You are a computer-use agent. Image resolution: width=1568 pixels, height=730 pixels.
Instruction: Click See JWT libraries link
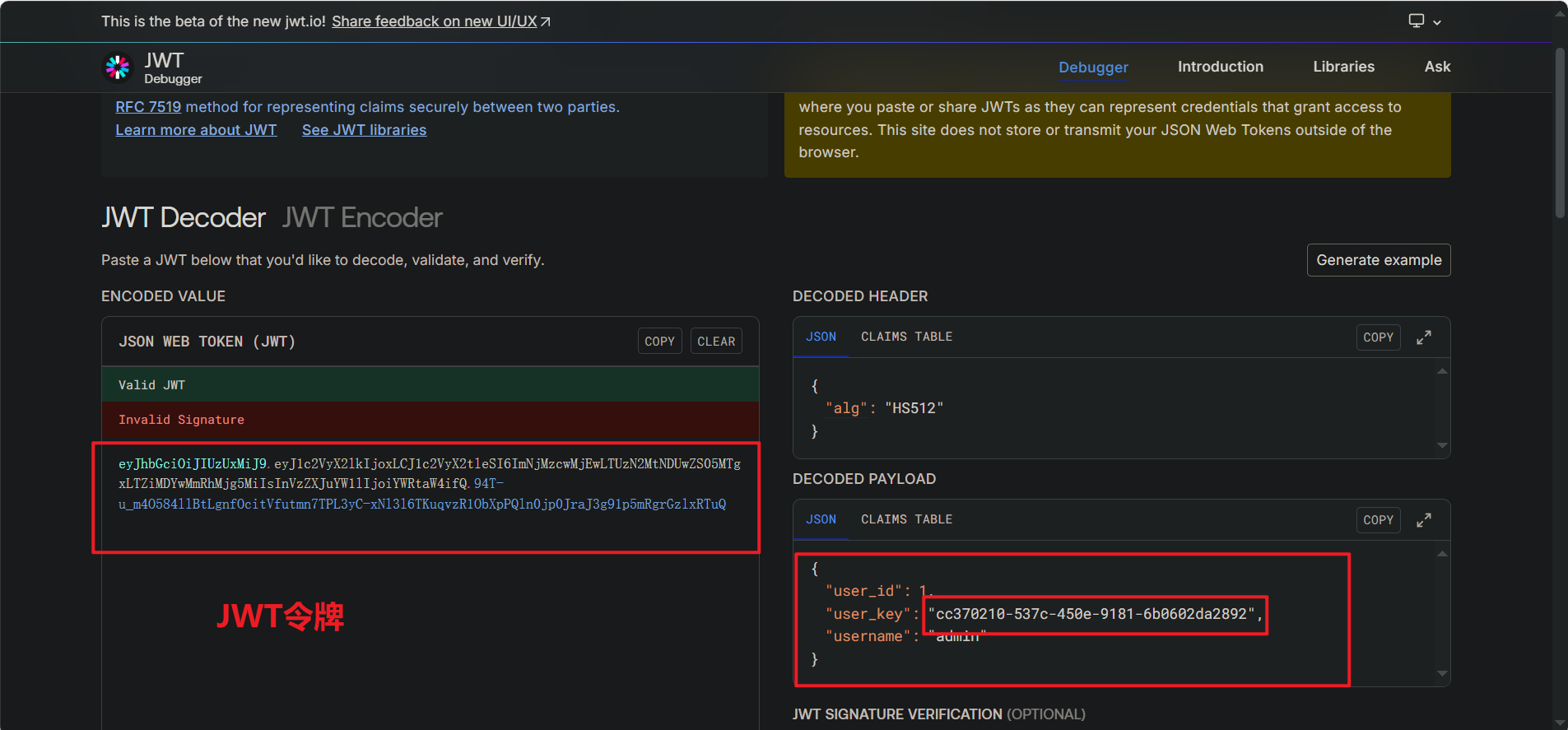coord(364,130)
